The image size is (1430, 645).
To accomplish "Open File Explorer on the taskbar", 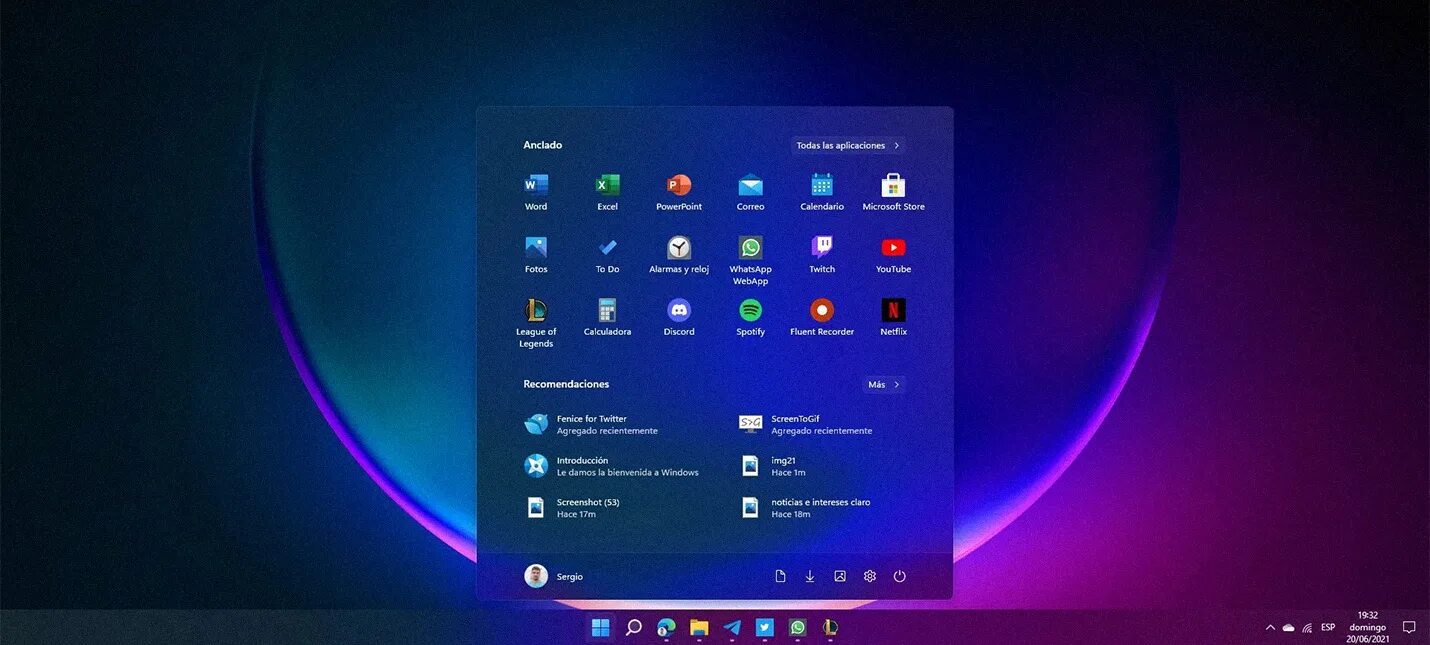I will (699, 628).
